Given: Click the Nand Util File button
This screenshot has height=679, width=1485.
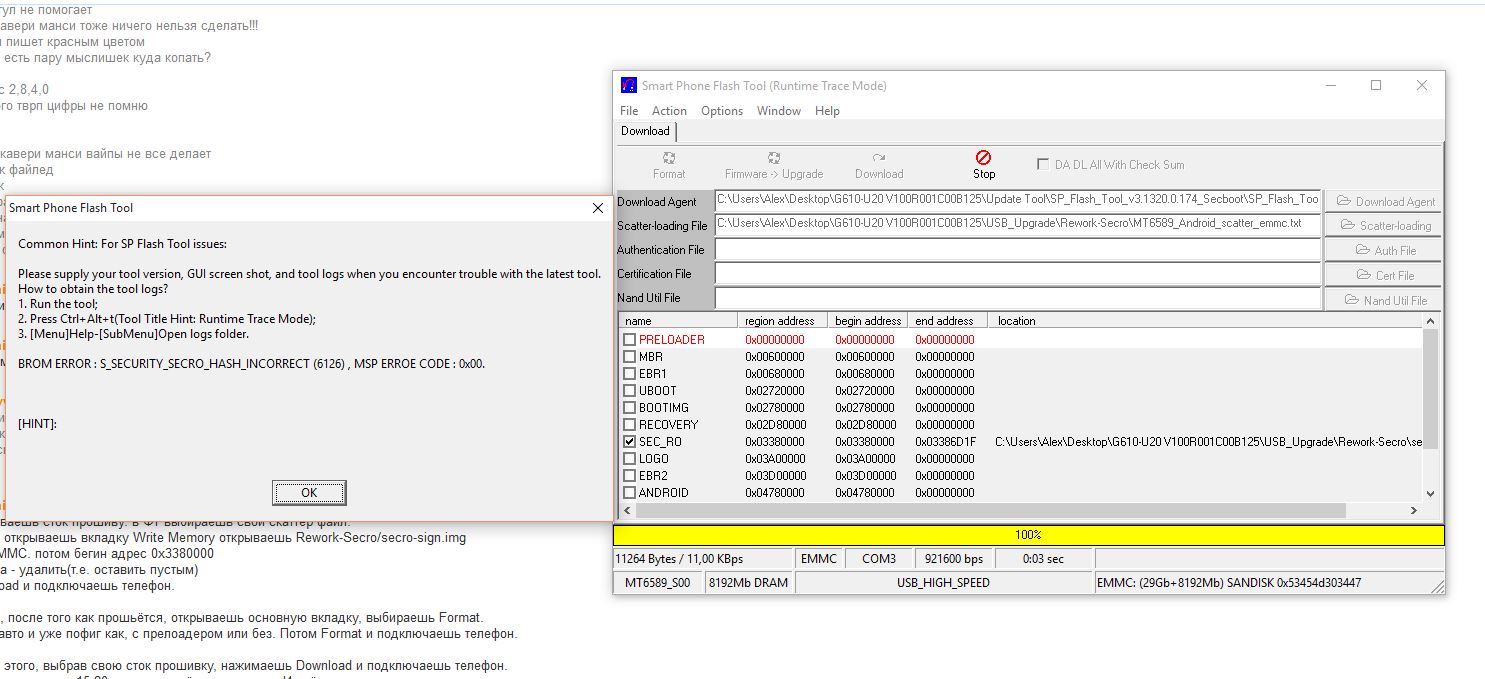Looking at the screenshot, I should 1384,300.
